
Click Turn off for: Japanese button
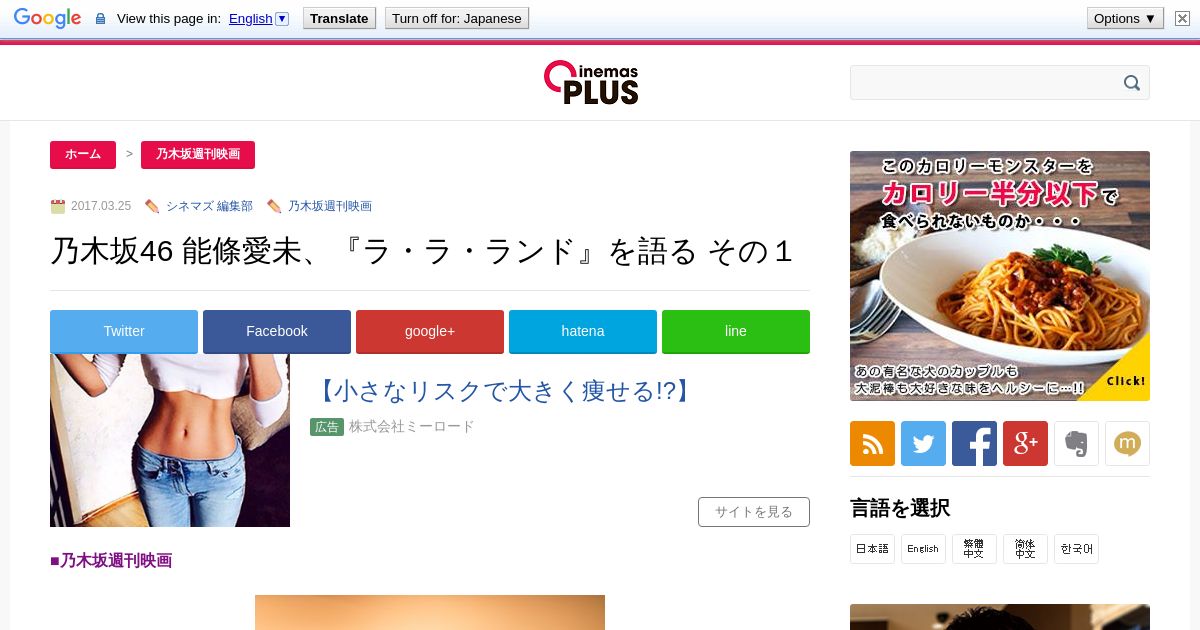pos(457,18)
